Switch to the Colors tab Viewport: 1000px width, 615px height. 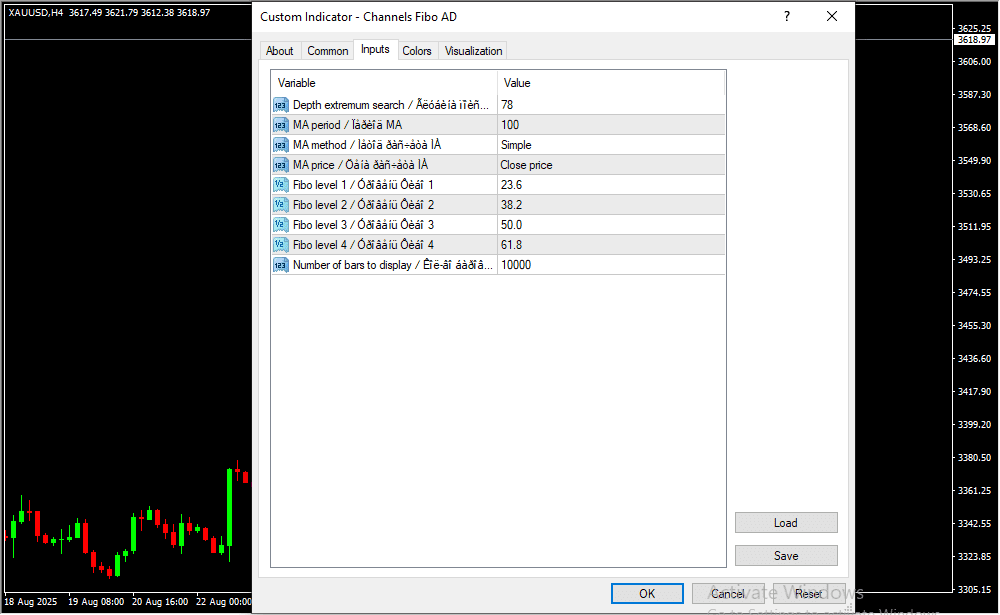tap(417, 51)
